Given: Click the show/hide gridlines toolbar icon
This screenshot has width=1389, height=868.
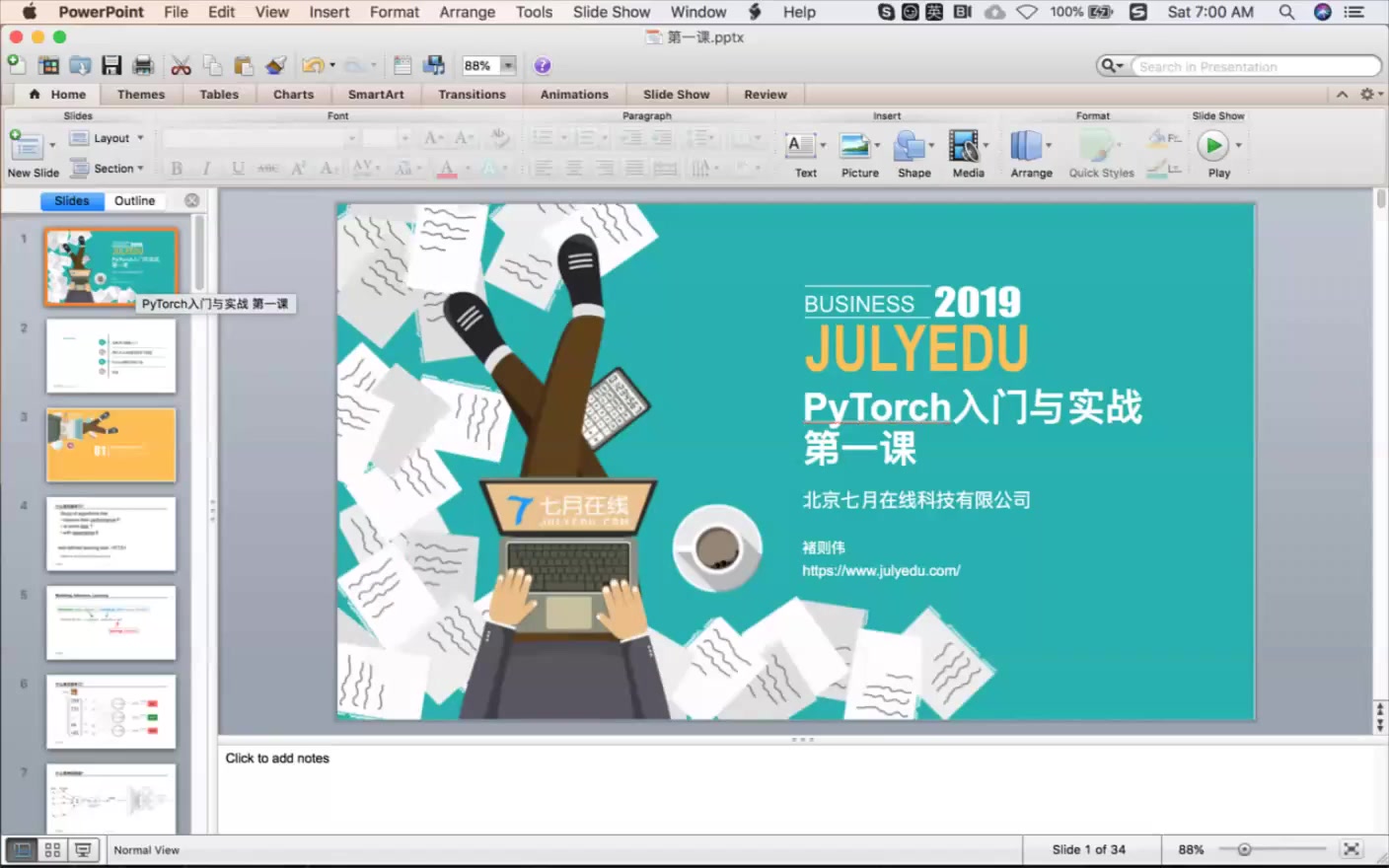Looking at the screenshot, I should pos(402,66).
